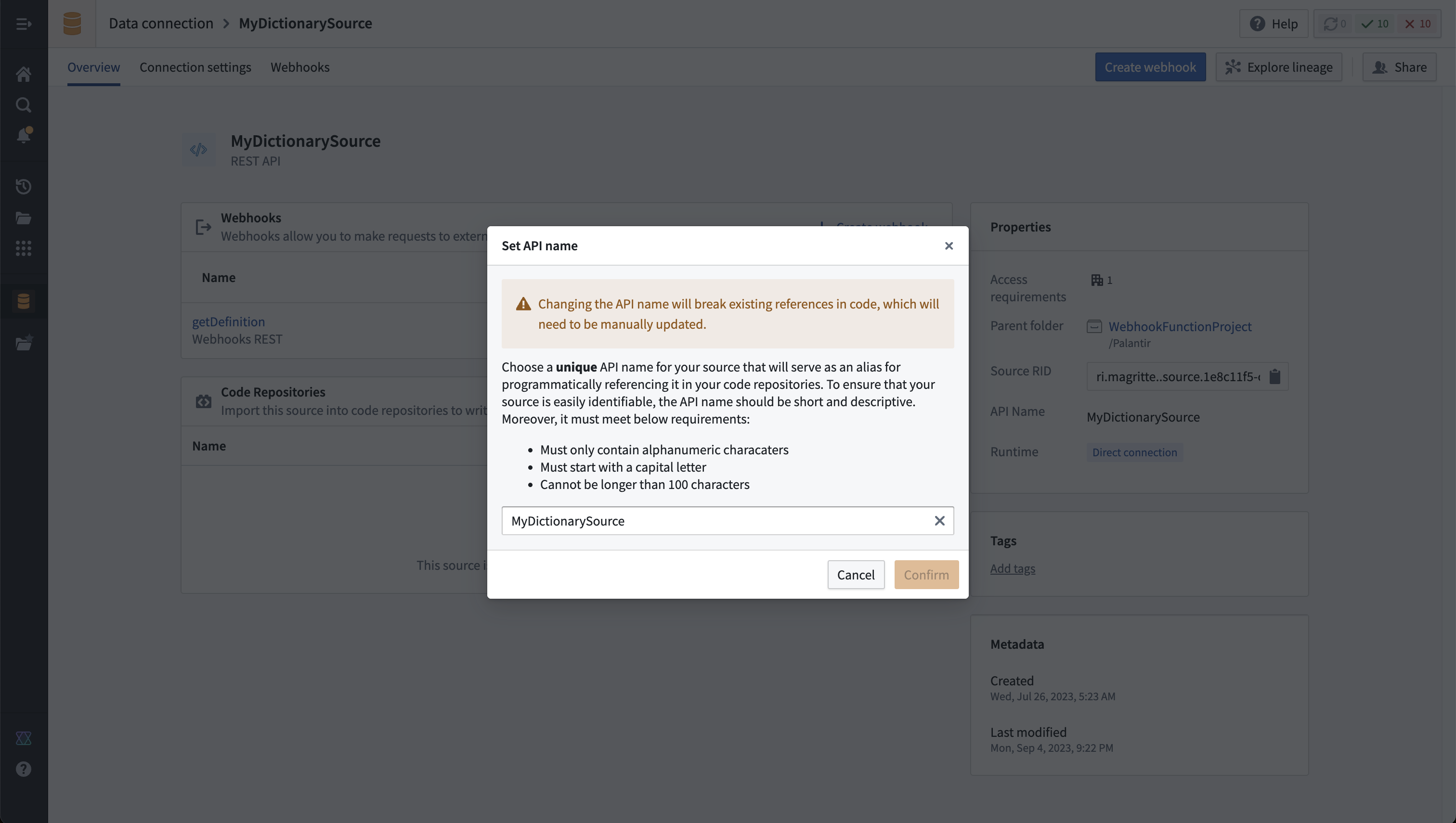Viewport: 1456px width, 823px height.
Task: Open the recent history clock icon
Action: point(23,187)
